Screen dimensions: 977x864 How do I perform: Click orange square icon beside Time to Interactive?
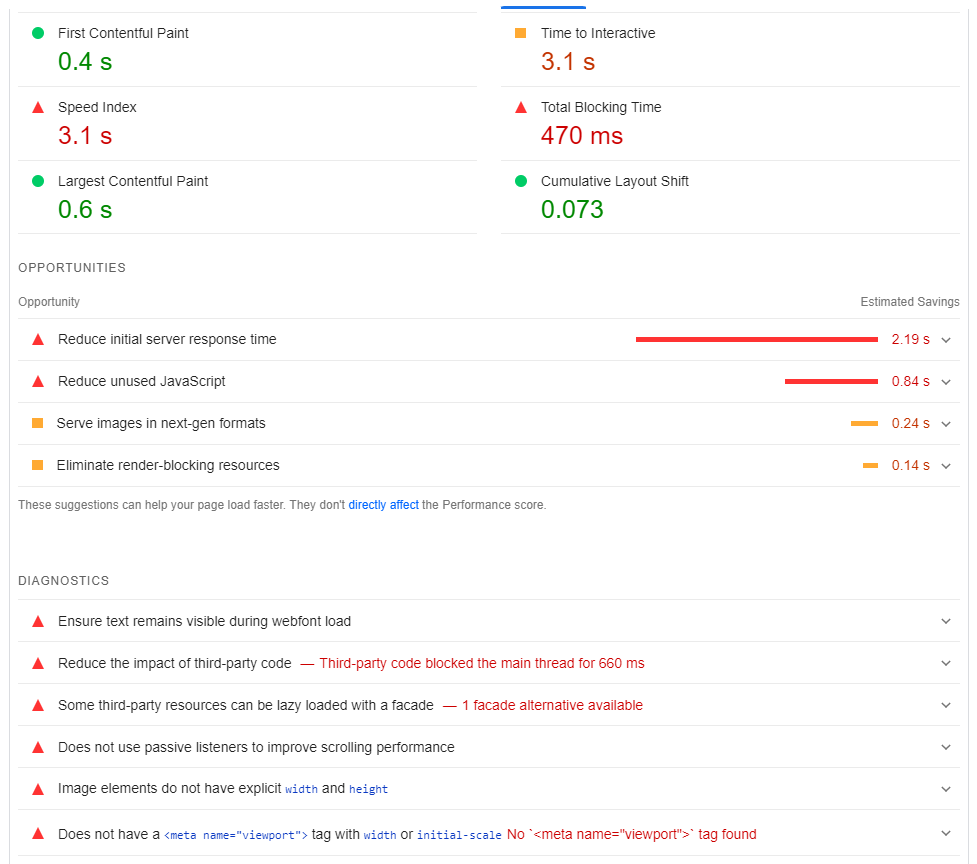coord(521,33)
